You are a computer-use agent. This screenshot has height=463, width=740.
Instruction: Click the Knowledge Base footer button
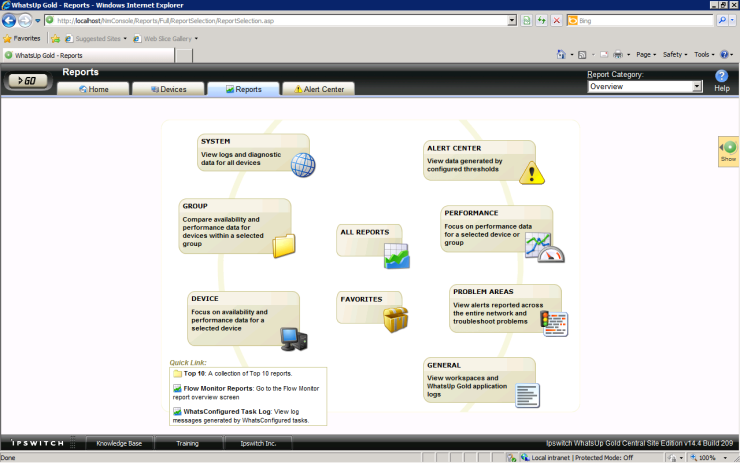(119, 444)
